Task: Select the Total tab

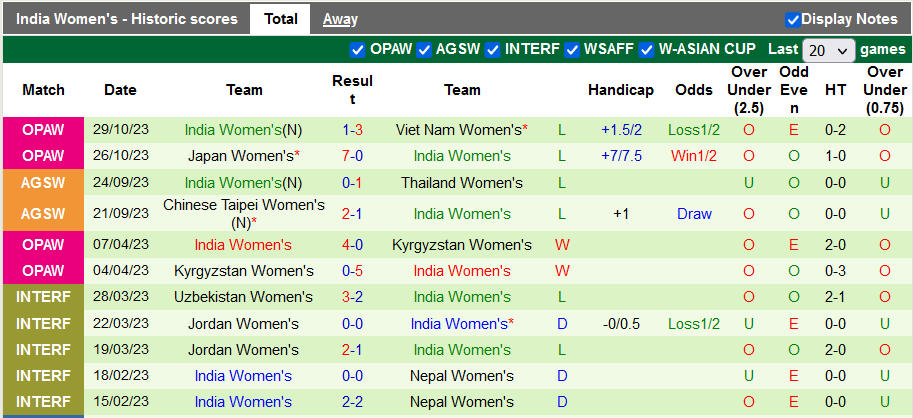Action: coord(280,19)
